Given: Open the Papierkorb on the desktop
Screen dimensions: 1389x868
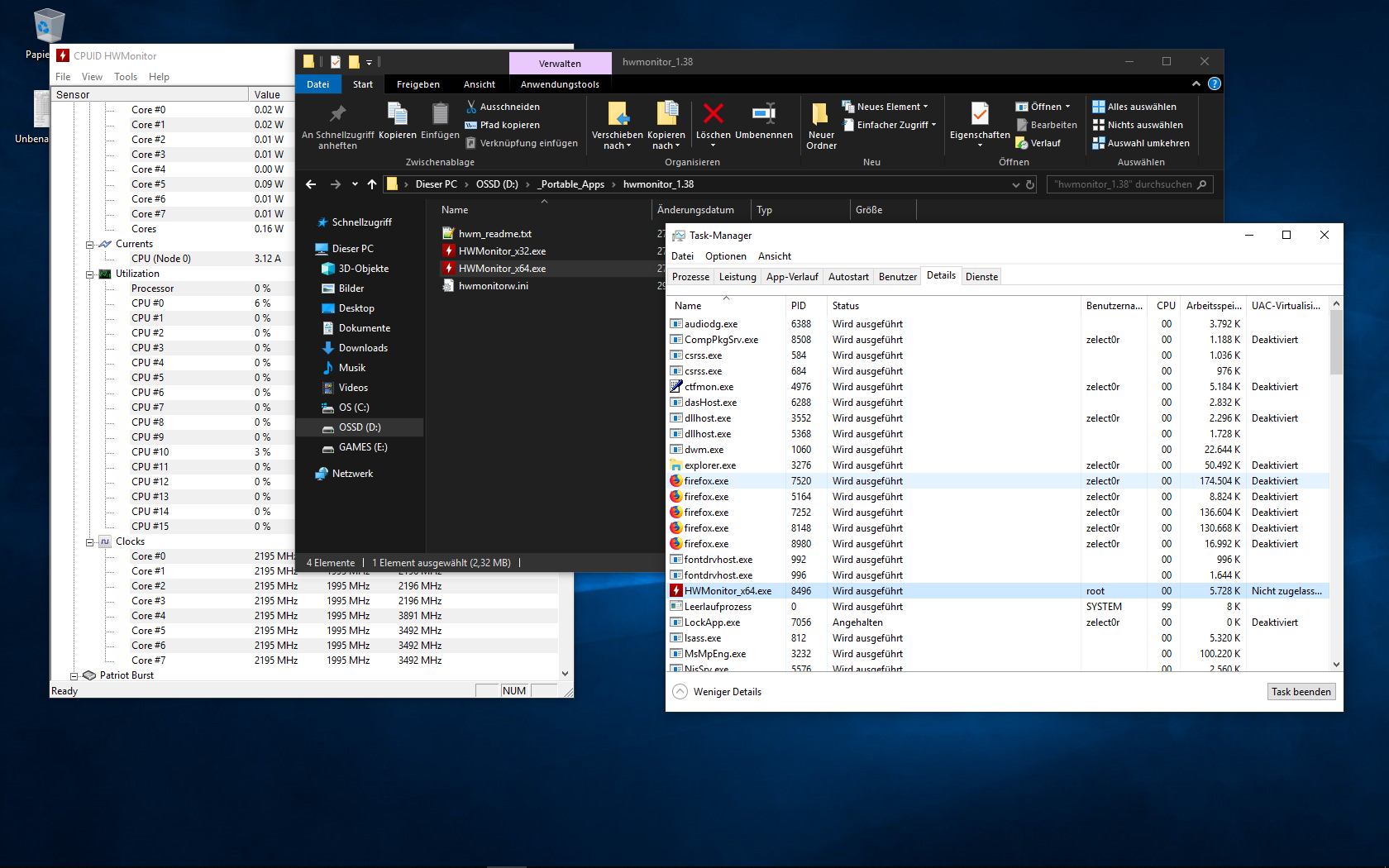Looking at the screenshot, I should (x=48, y=33).
